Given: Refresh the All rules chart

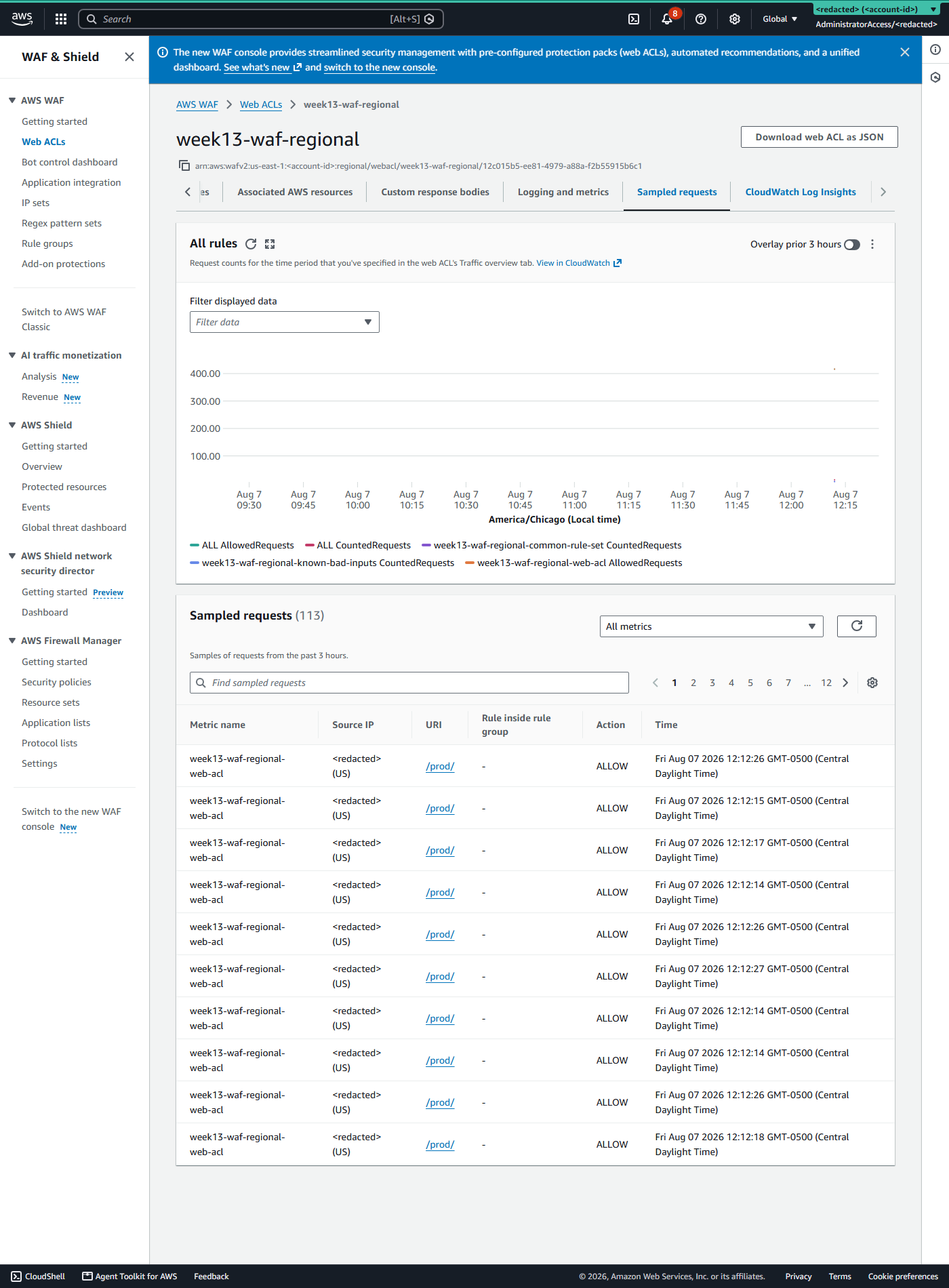Looking at the screenshot, I should [251, 244].
